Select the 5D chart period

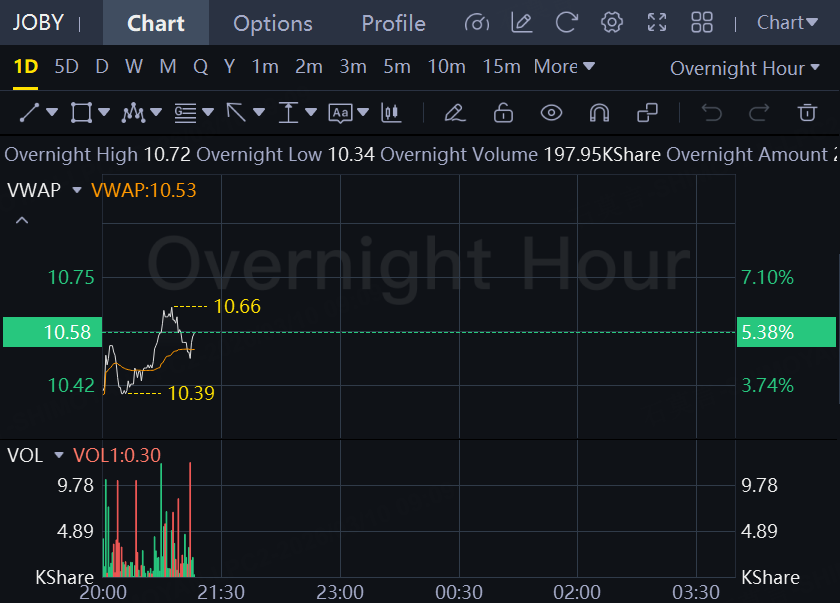tap(66, 67)
